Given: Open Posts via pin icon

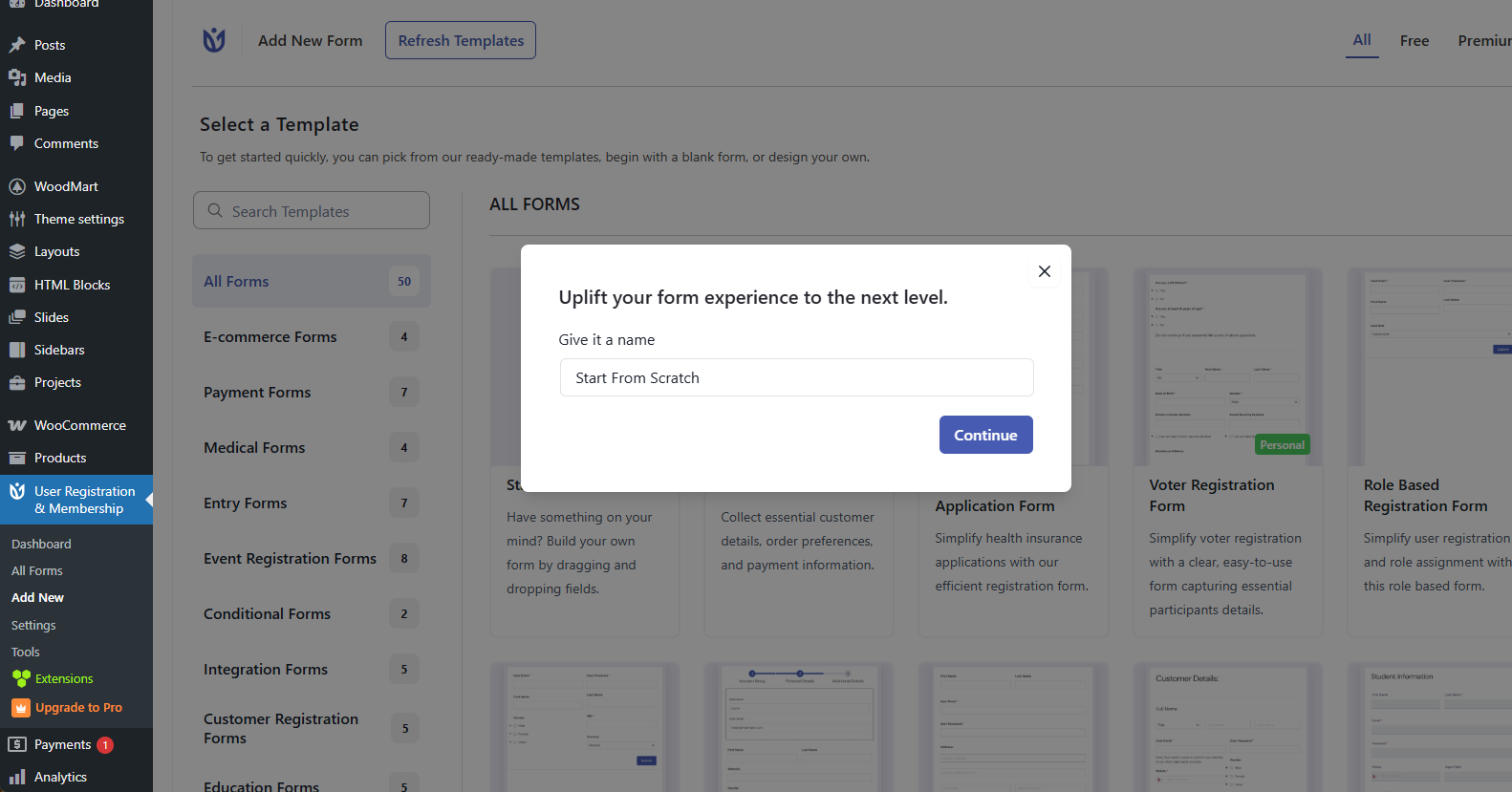Looking at the screenshot, I should (17, 45).
